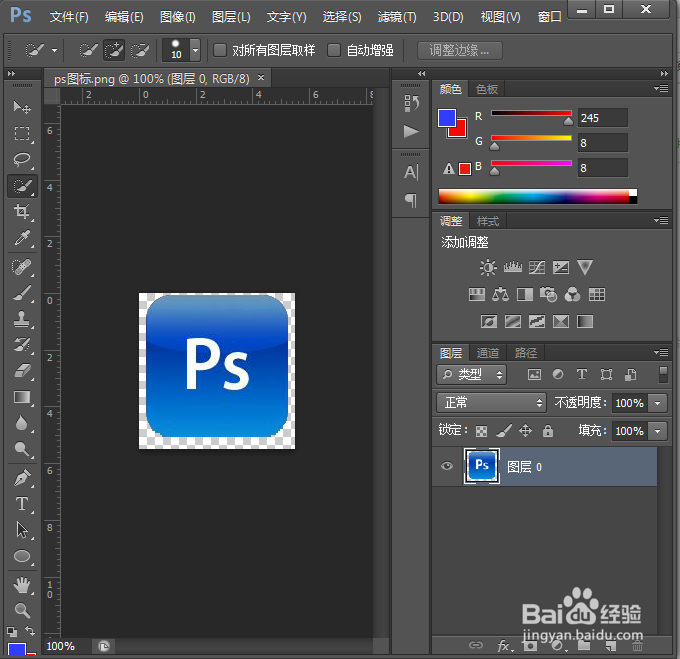
Task: Add a Levels adjustment
Action: tap(513, 268)
